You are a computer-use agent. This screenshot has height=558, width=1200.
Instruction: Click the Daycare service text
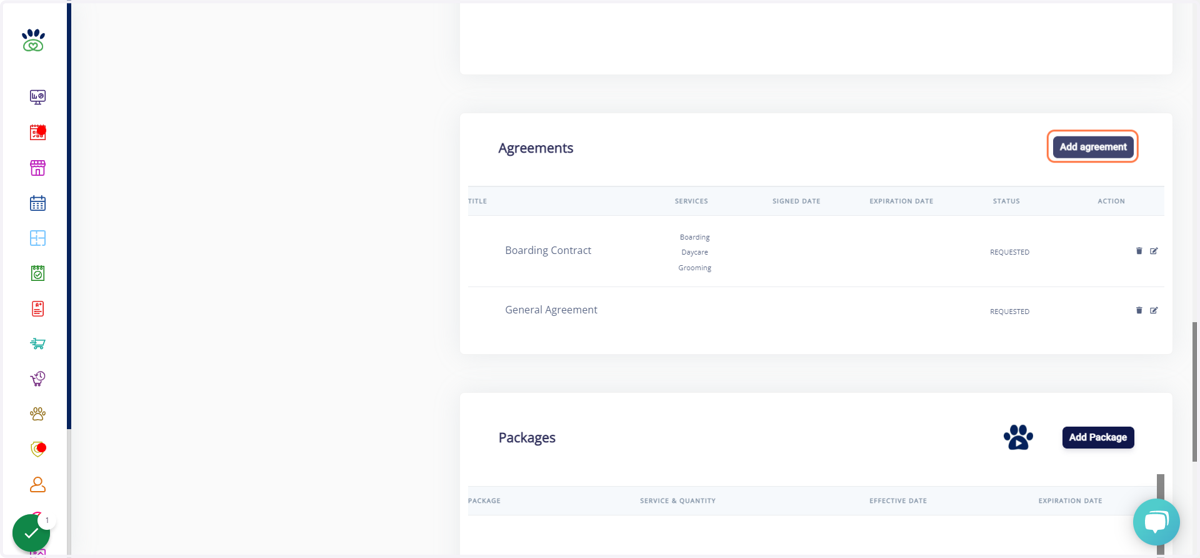tap(695, 252)
